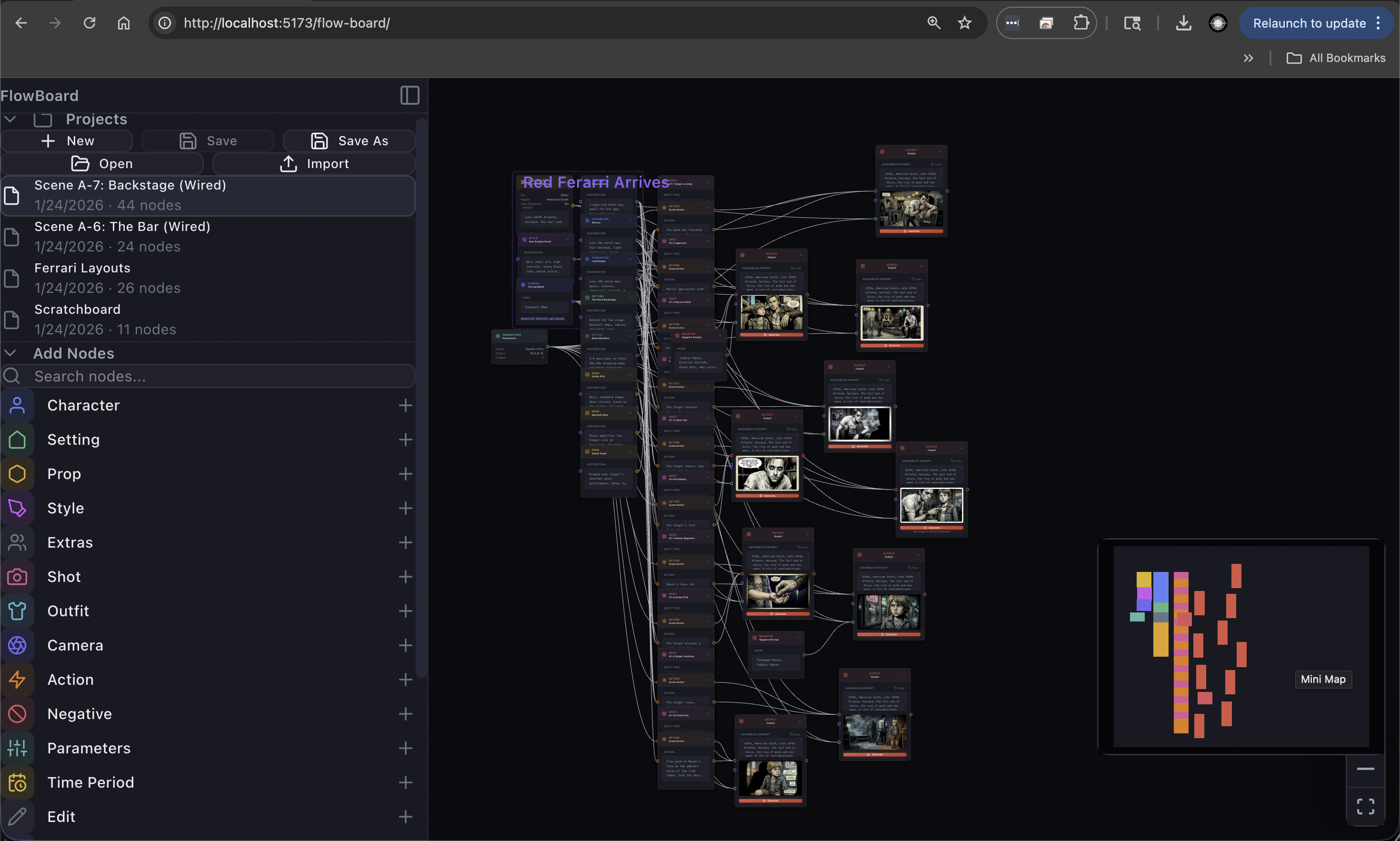Collapse the Add Nodes section
The height and width of the screenshot is (841, 1400).
[10, 352]
